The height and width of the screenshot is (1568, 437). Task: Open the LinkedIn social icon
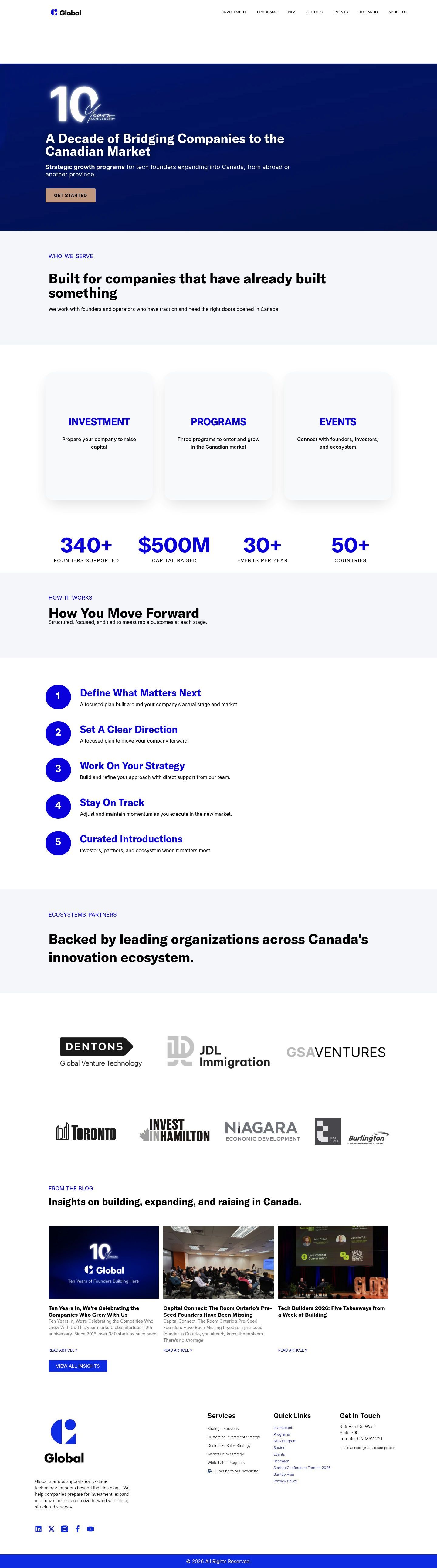pos(38,1529)
